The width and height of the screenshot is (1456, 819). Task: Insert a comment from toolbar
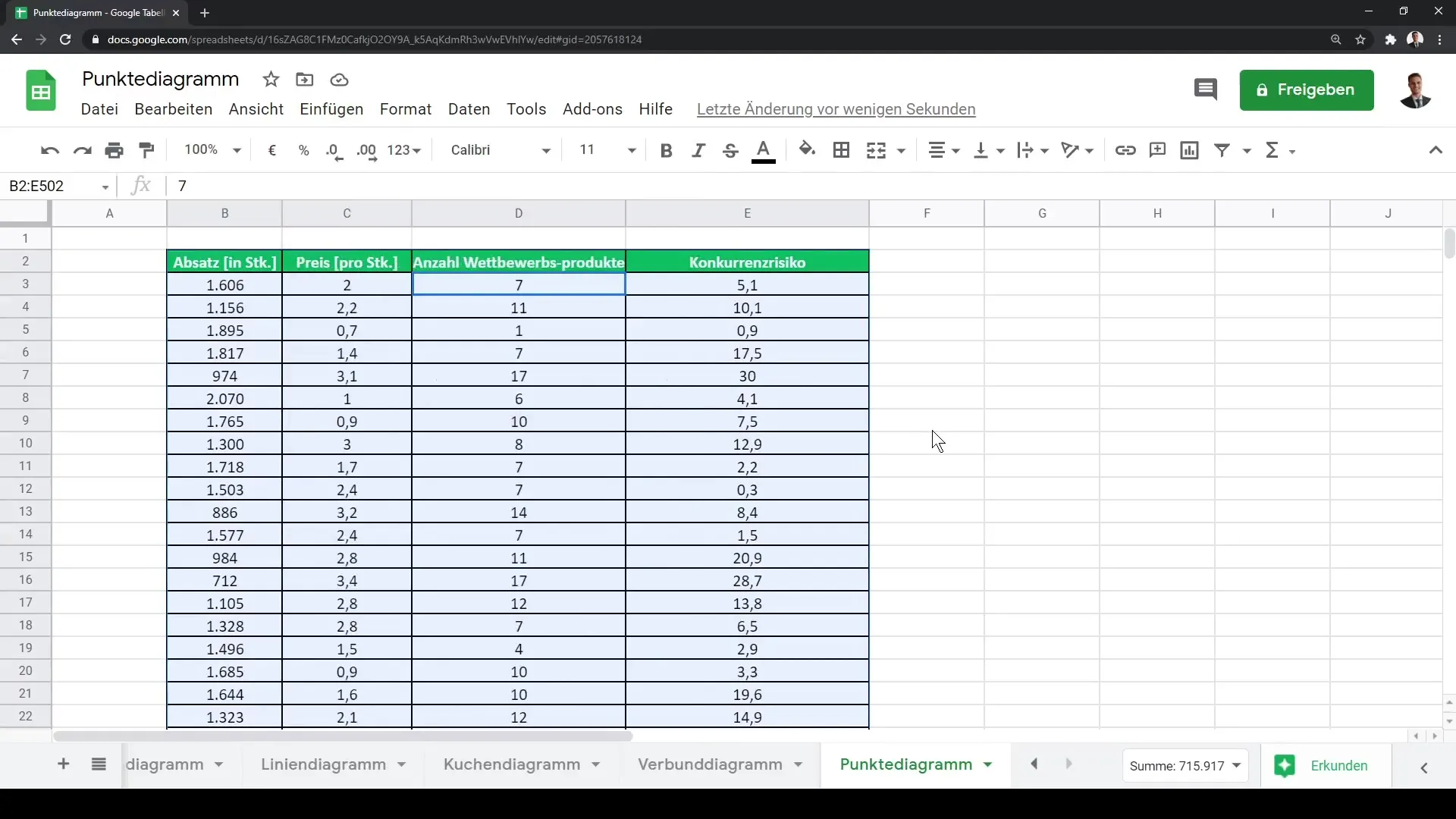pos(1157,150)
